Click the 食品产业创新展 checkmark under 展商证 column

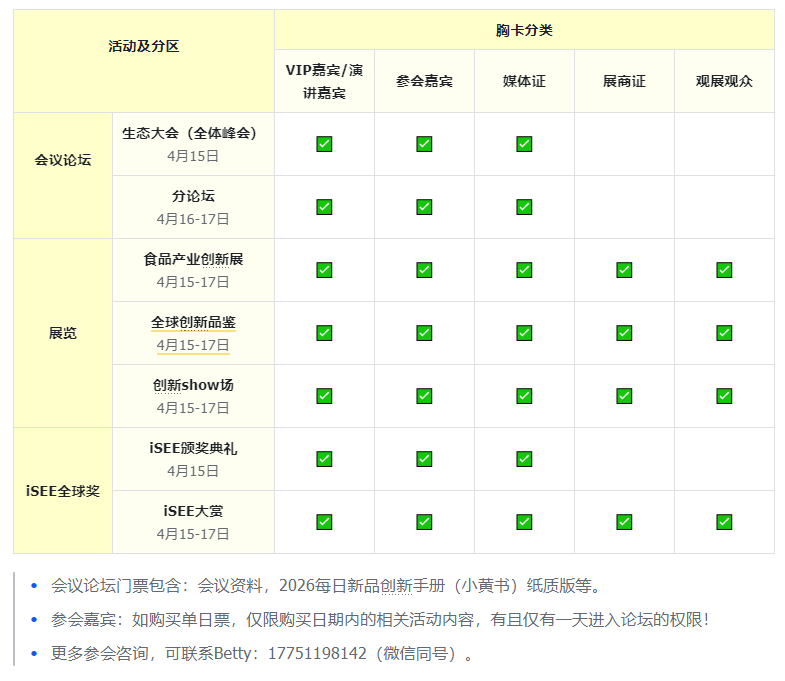[624, 270]
